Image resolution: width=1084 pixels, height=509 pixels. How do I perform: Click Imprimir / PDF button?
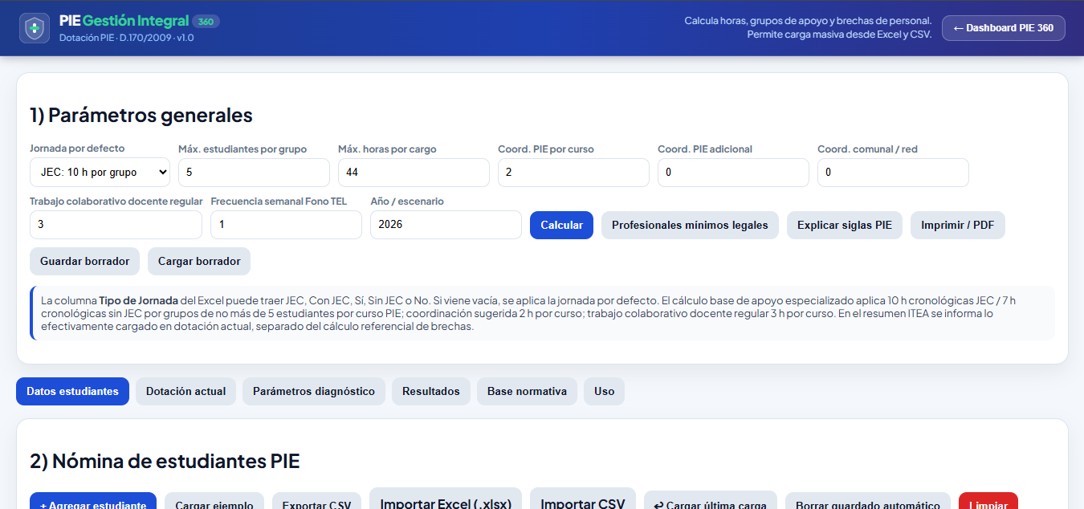(x=957, y=225)
